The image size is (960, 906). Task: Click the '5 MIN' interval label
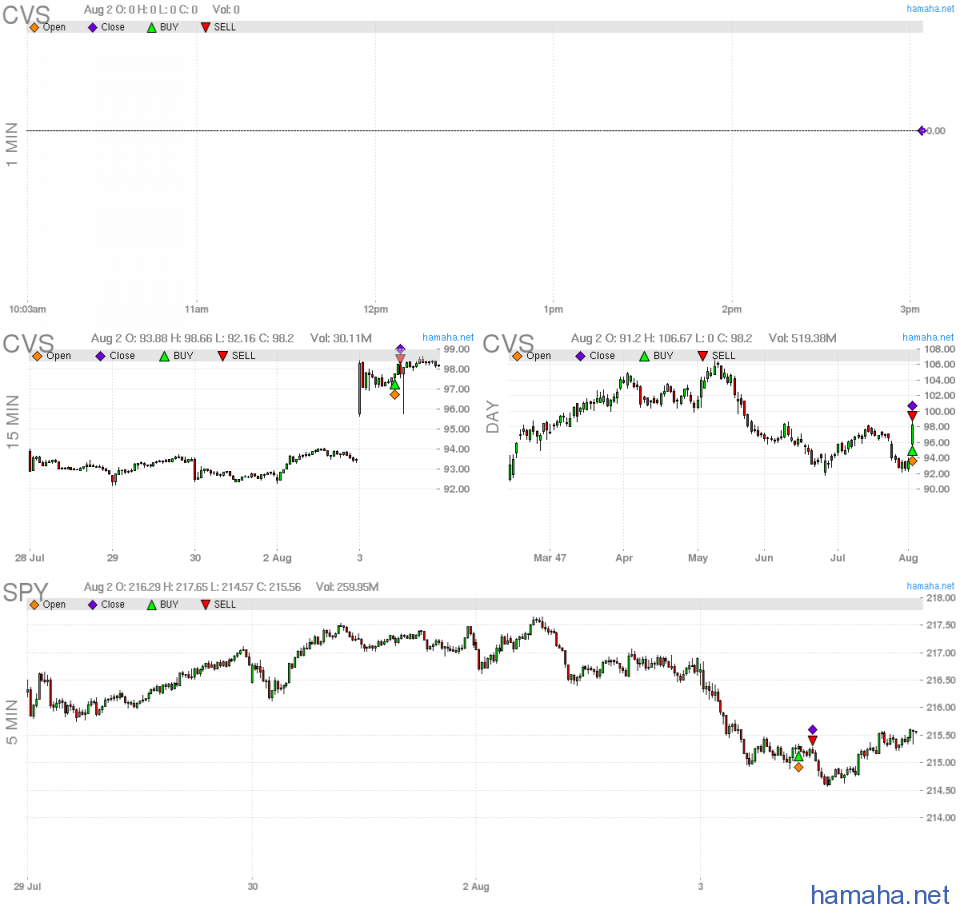12,723
